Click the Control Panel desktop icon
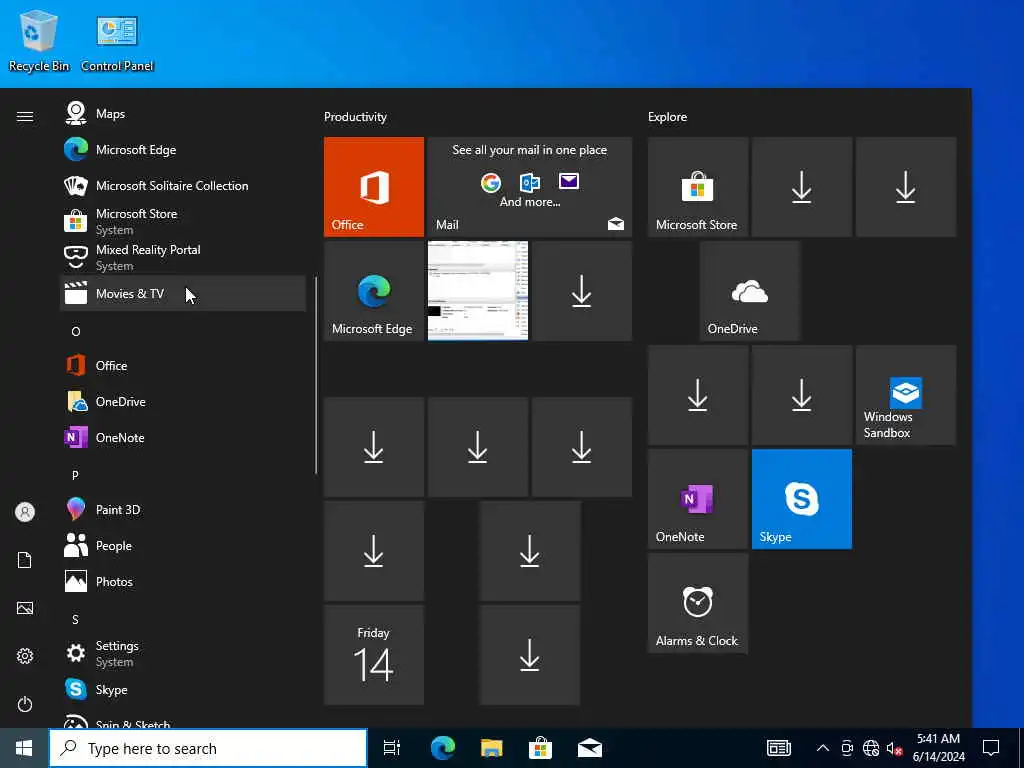Screen dimensions: 1024x768 click(117, 43)
